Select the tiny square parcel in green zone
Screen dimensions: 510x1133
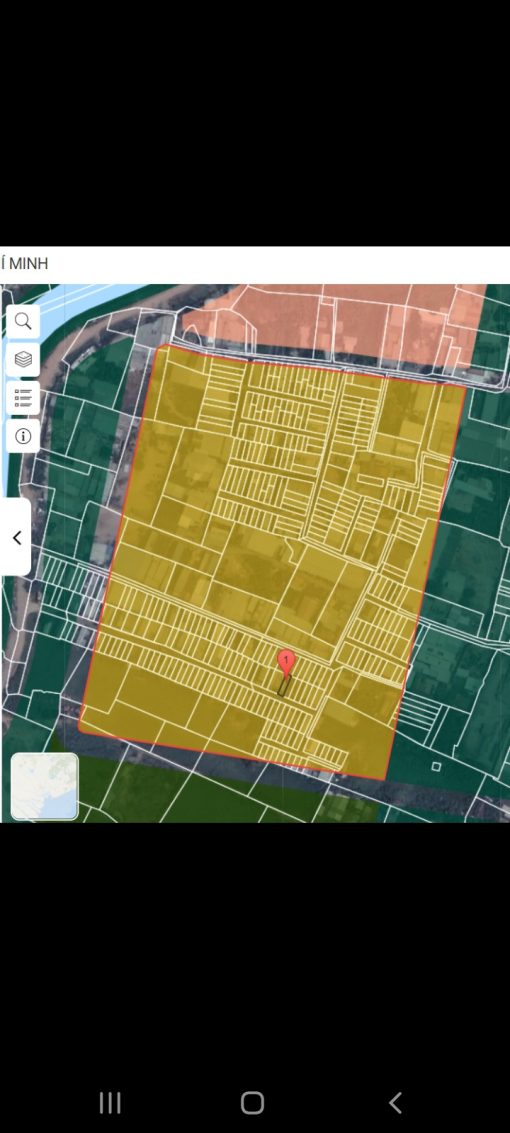436,766
